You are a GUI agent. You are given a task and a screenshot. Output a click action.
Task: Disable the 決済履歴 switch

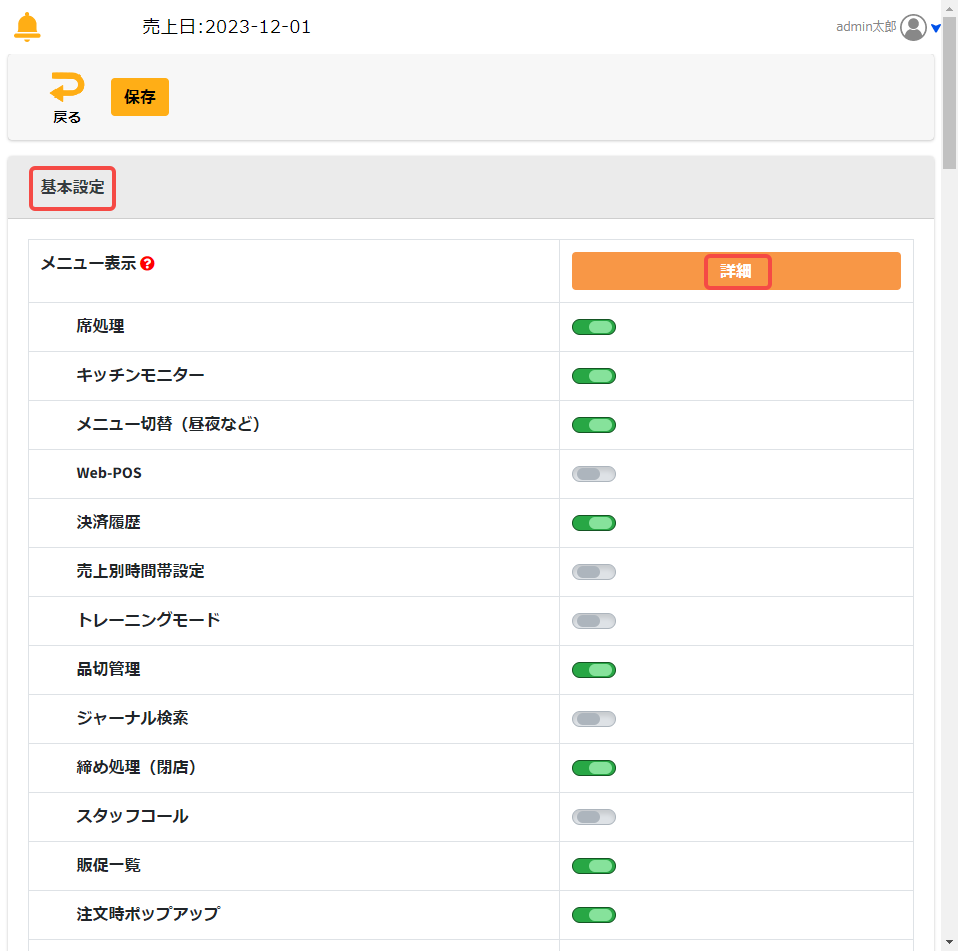click(594, 523)
